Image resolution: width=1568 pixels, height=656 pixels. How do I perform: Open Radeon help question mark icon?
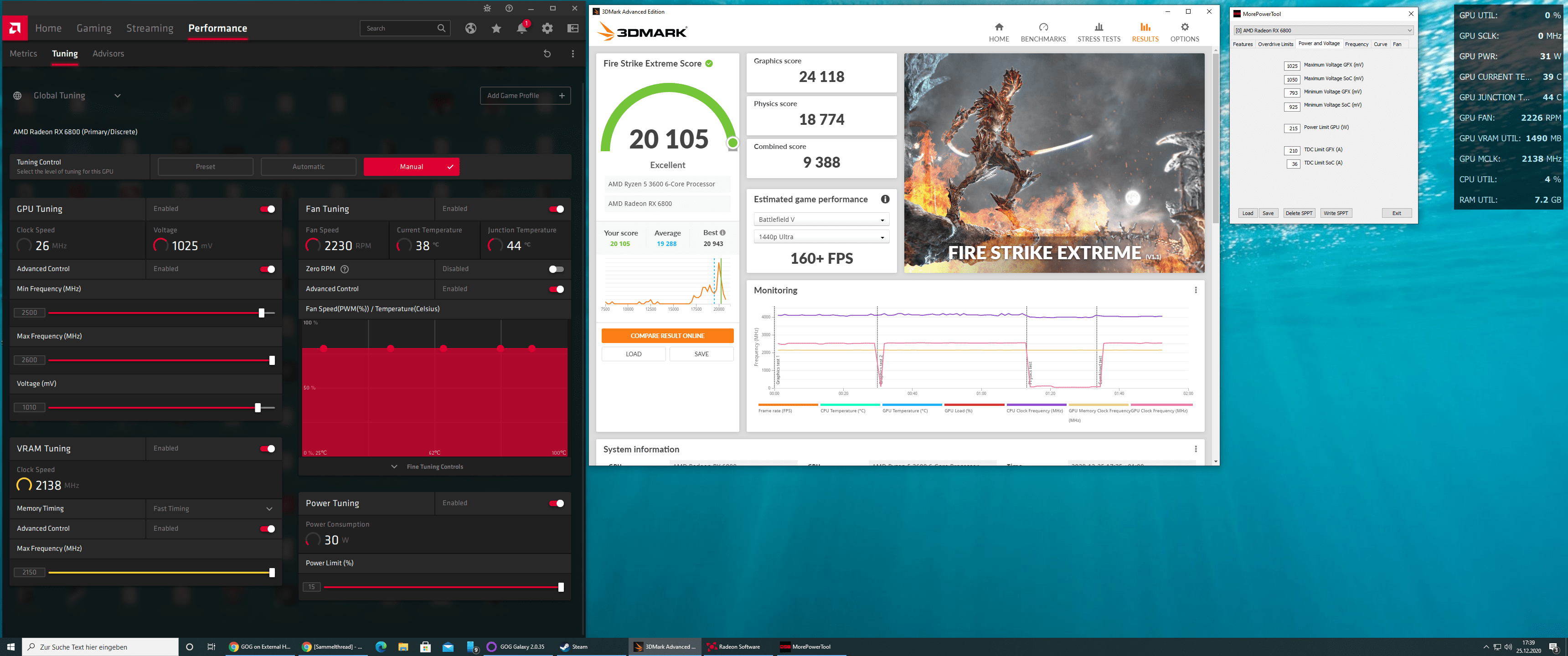[x=509, y=9]
